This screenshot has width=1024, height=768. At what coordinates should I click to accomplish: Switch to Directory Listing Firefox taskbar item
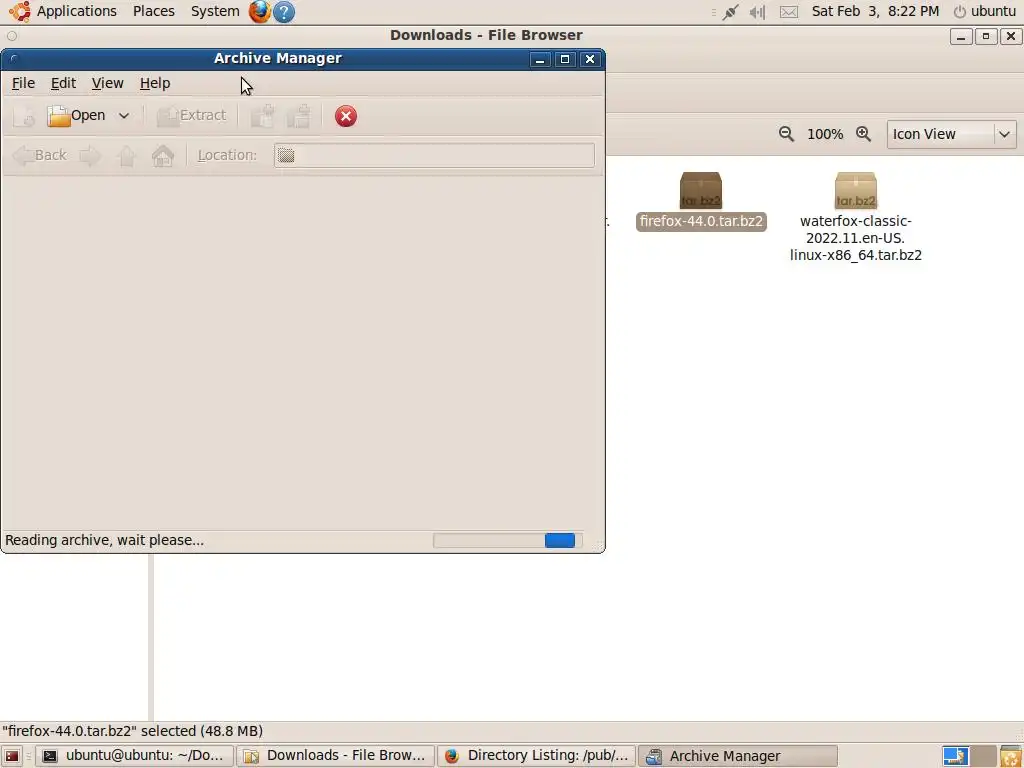click(x=537, y=756)
